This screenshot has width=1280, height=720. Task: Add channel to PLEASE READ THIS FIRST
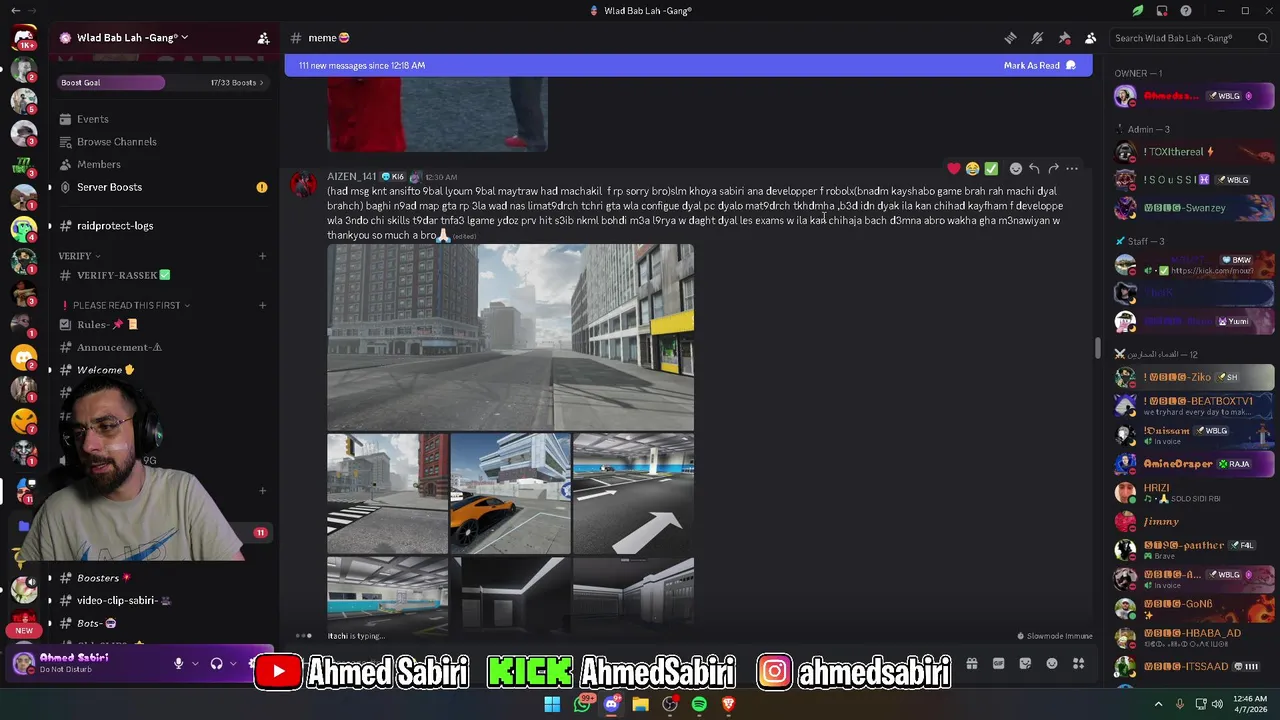[262, 305]
